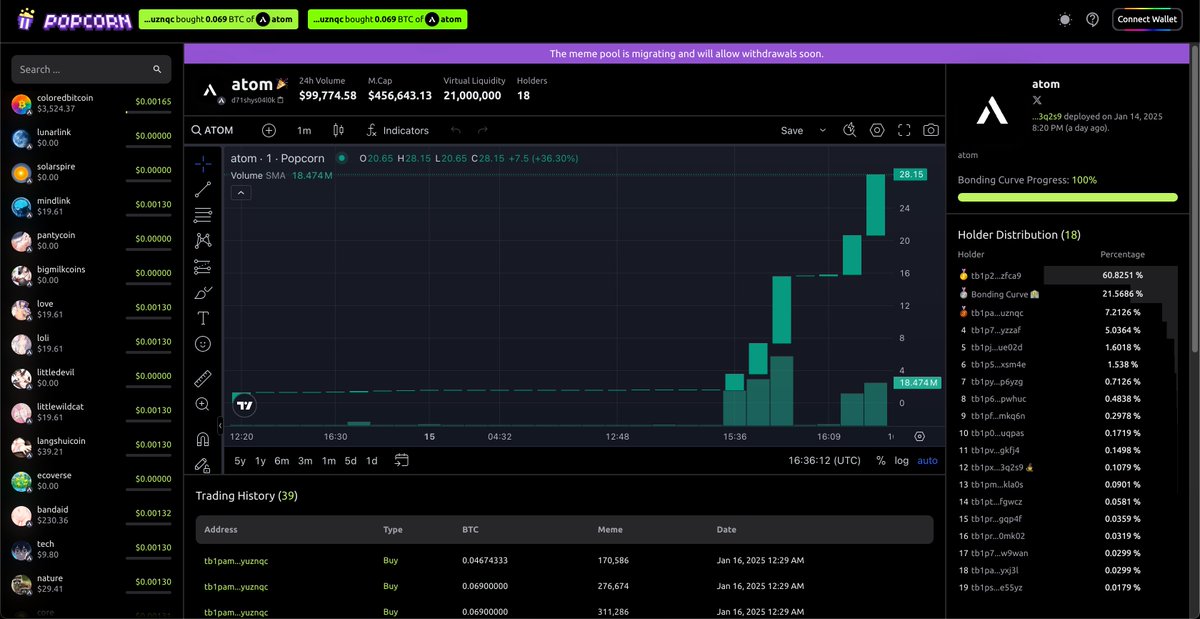Click the Connect Wallet button
This screenshot has width=1200, height=619.
(1147, 19)
